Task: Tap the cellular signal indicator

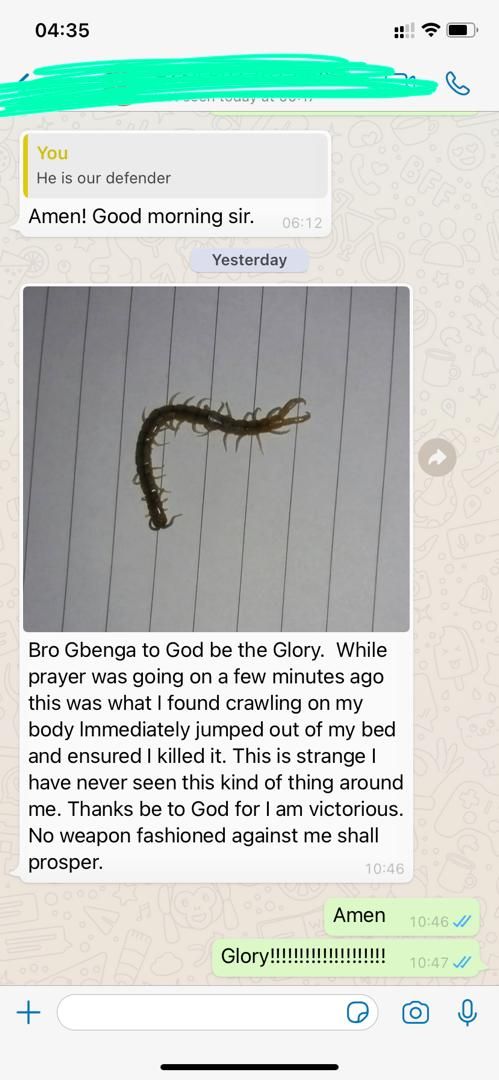Action: 404,31
